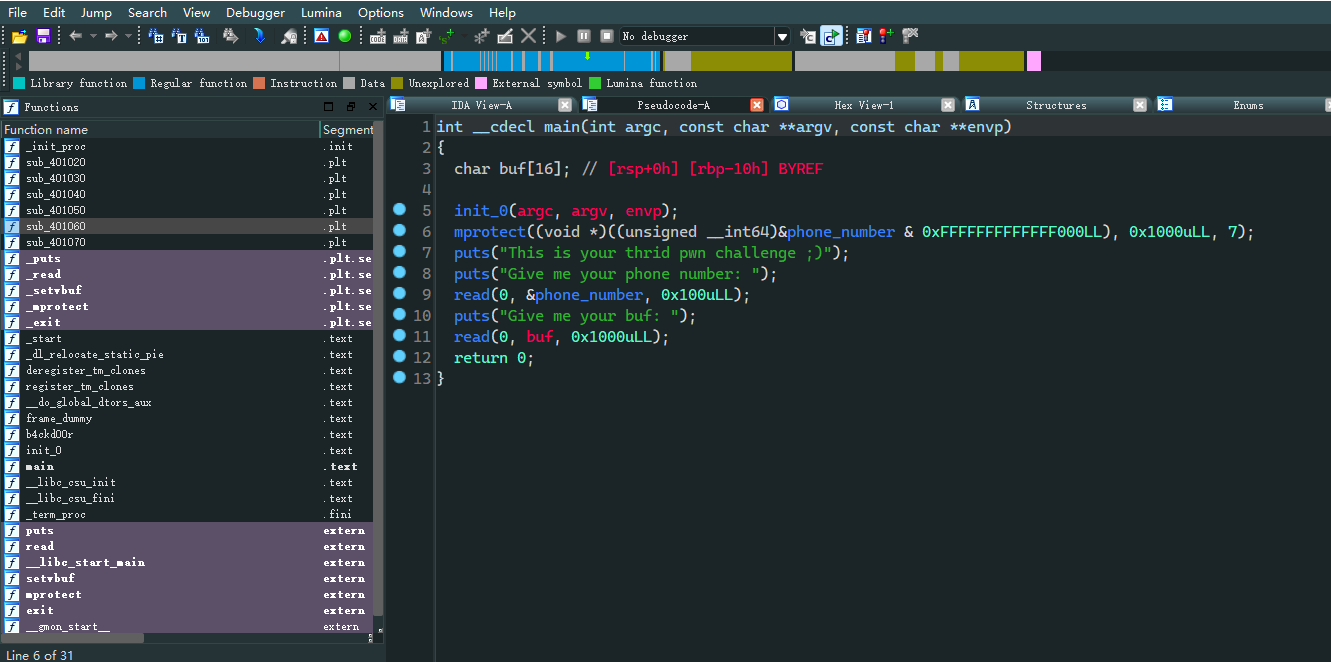Select b4ckd00r in the functions list
Image resolution: width=1331 pixels, height=662 pixels.
[x=49, y=434]
